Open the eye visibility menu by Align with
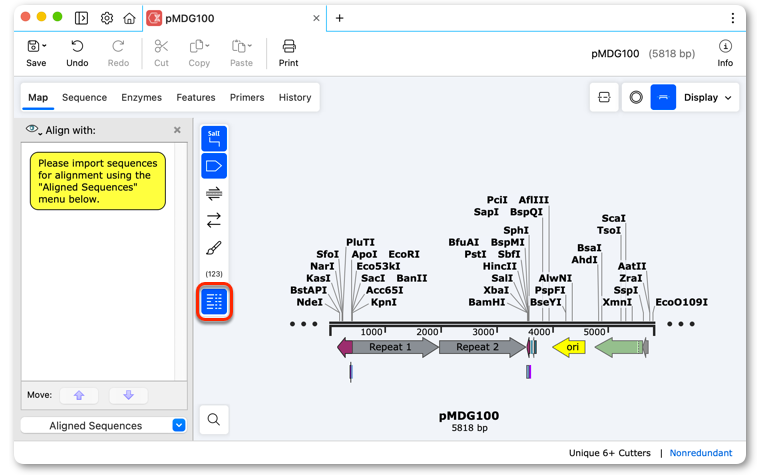The height and width of the screenshot is (475, 763). pyautogui.click(x=33, y=129)
